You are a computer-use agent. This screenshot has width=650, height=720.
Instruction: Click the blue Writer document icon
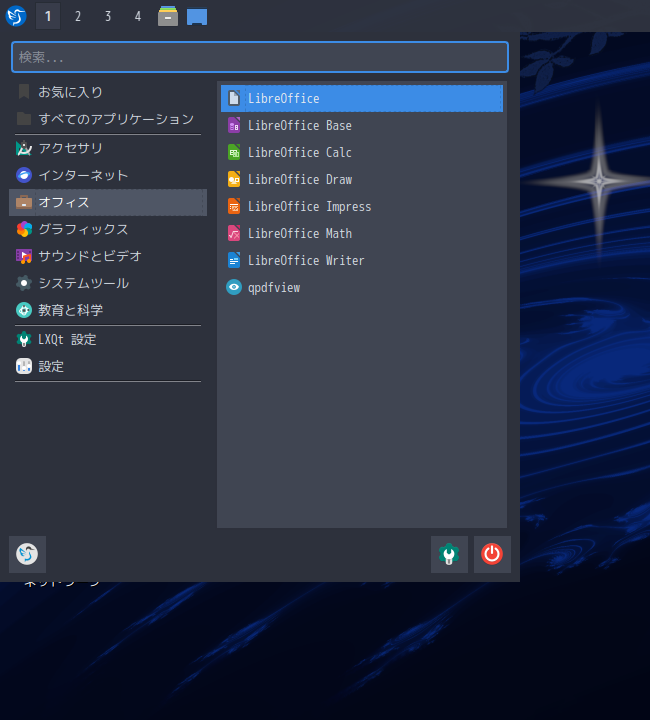tap(234, 261)
